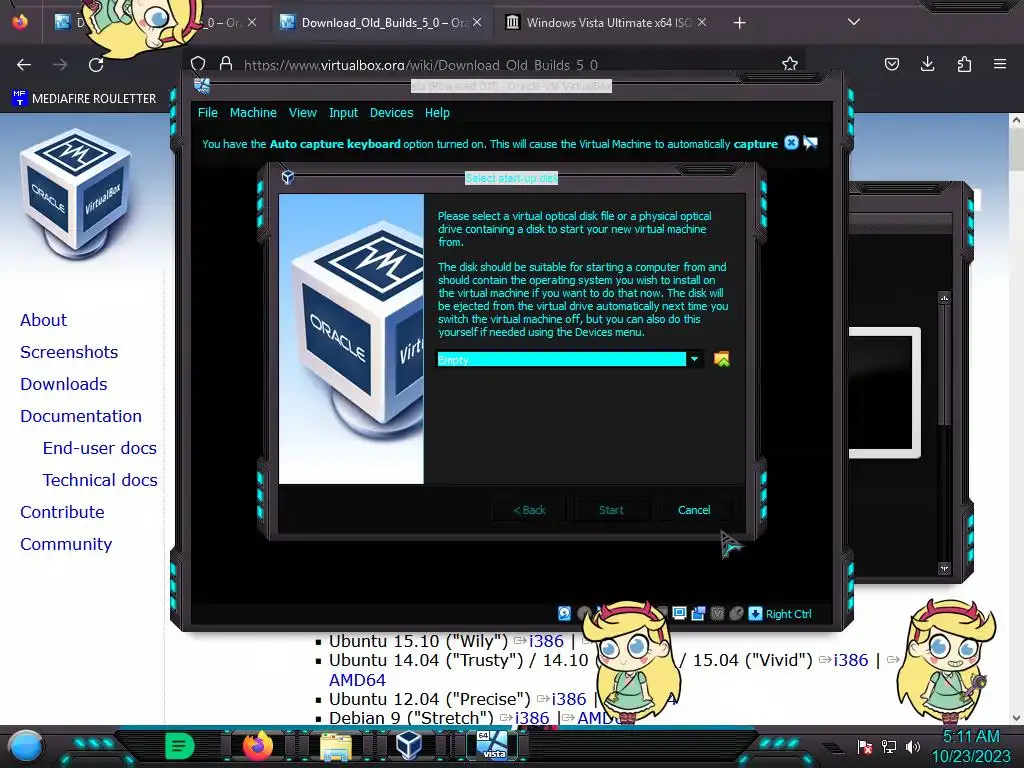Open i386 link for Debian 9 Stretch

(x=532, y=718)
